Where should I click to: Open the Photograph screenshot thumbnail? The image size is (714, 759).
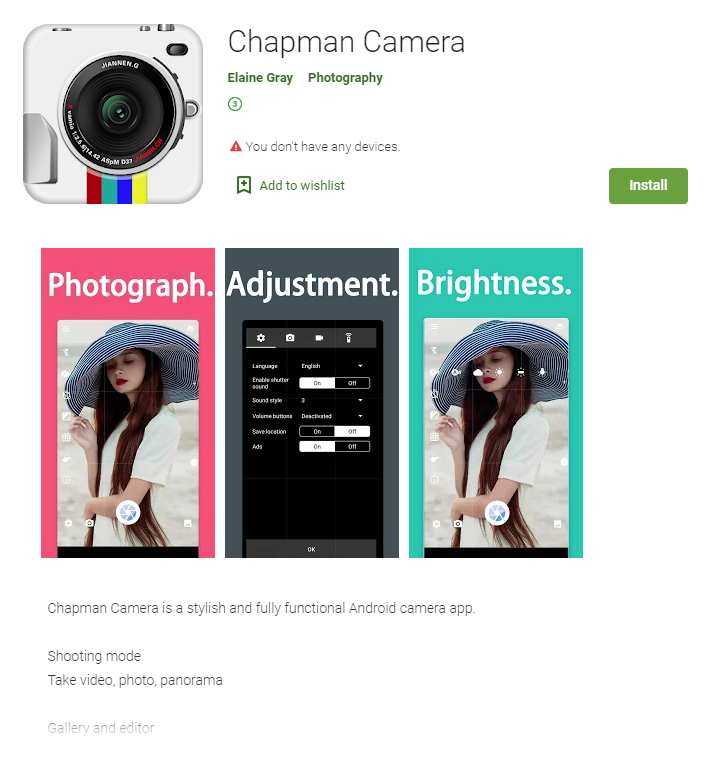coord(128,403)
